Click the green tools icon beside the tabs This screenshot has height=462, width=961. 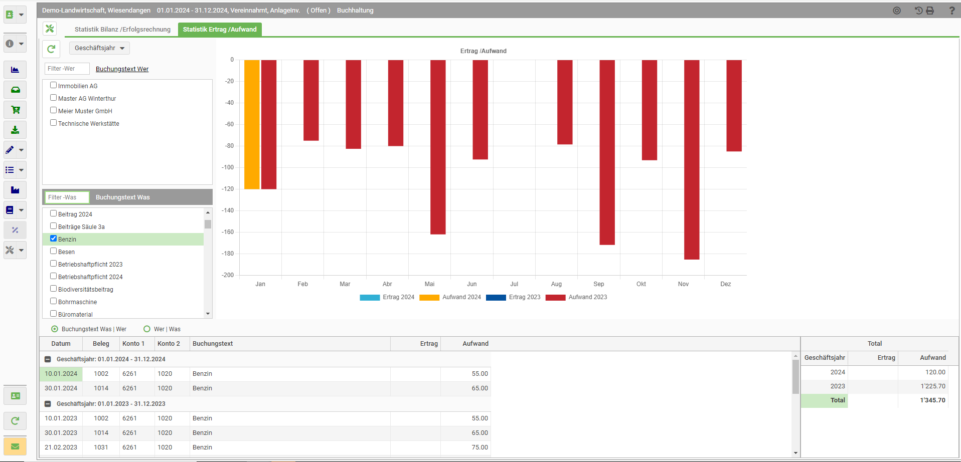point(50,29)
